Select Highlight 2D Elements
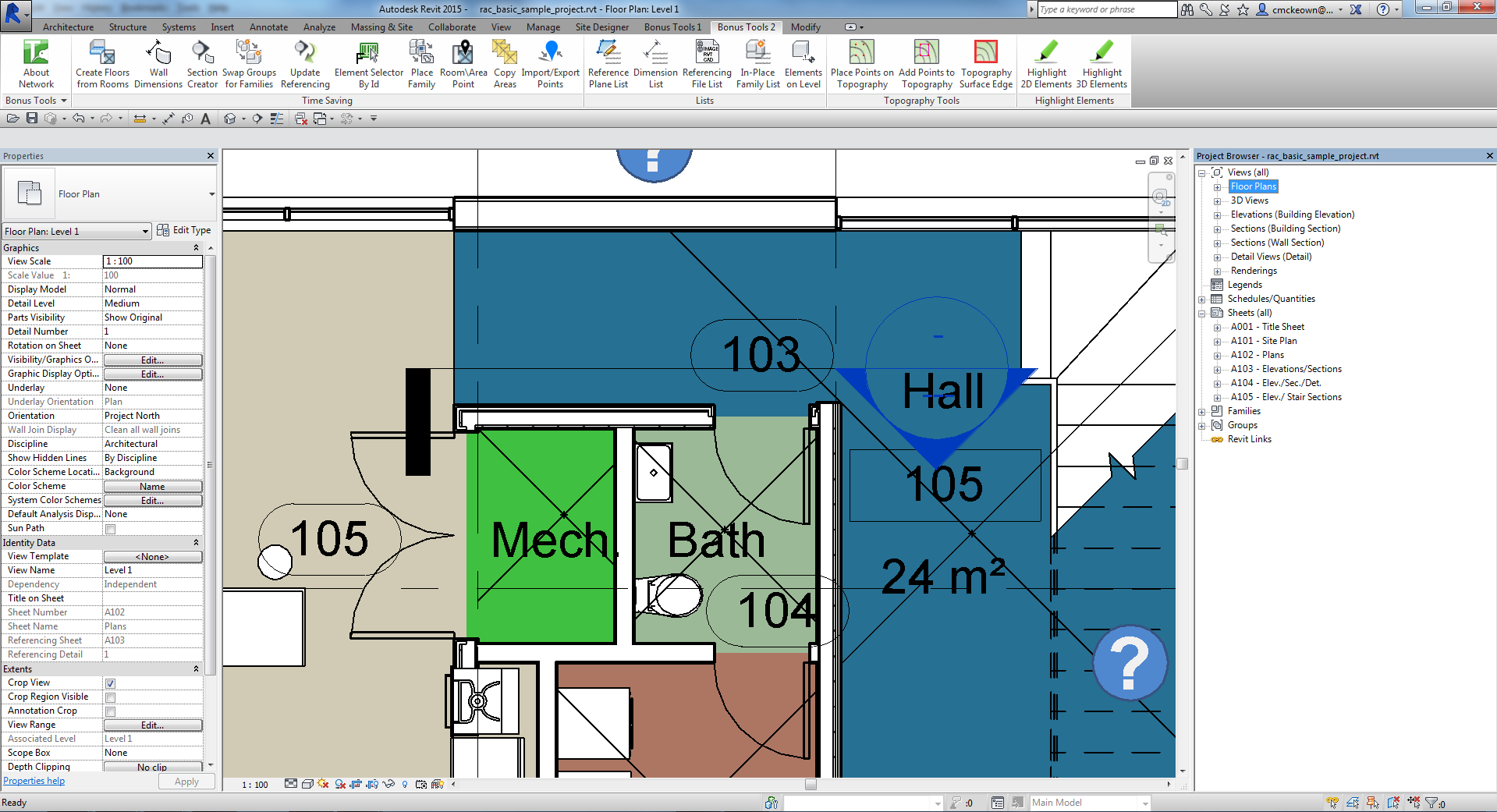This screenshot has width=1497, height=812. [1045, 62]
